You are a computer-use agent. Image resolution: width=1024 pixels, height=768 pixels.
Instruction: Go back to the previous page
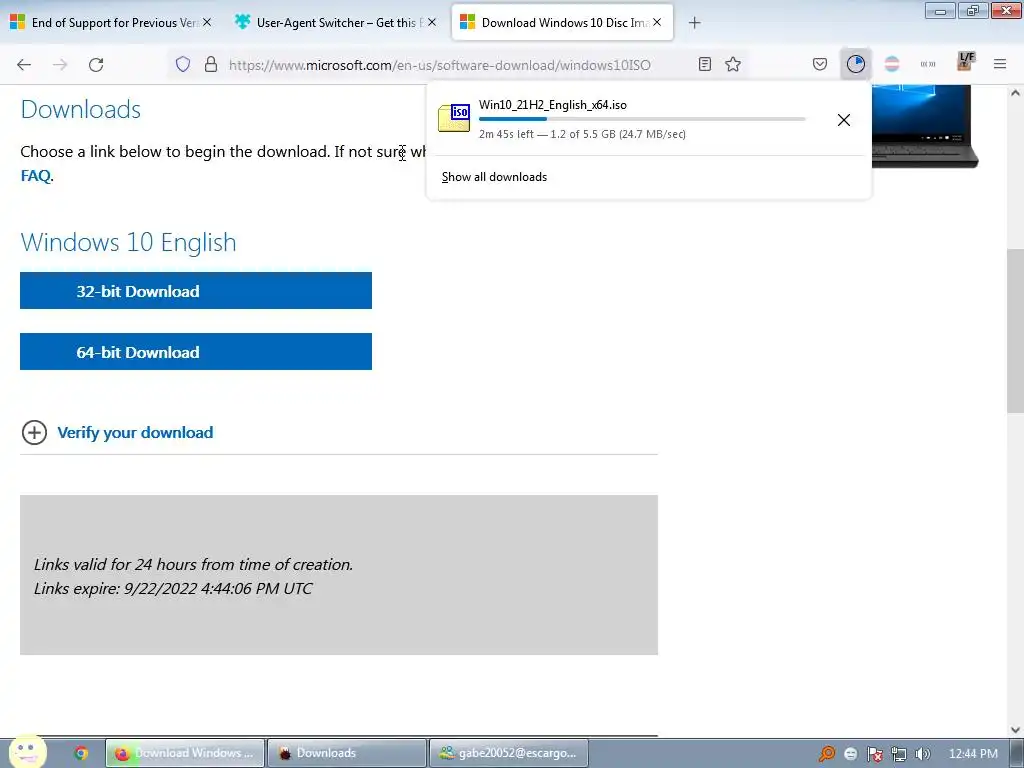click(24, 65)
